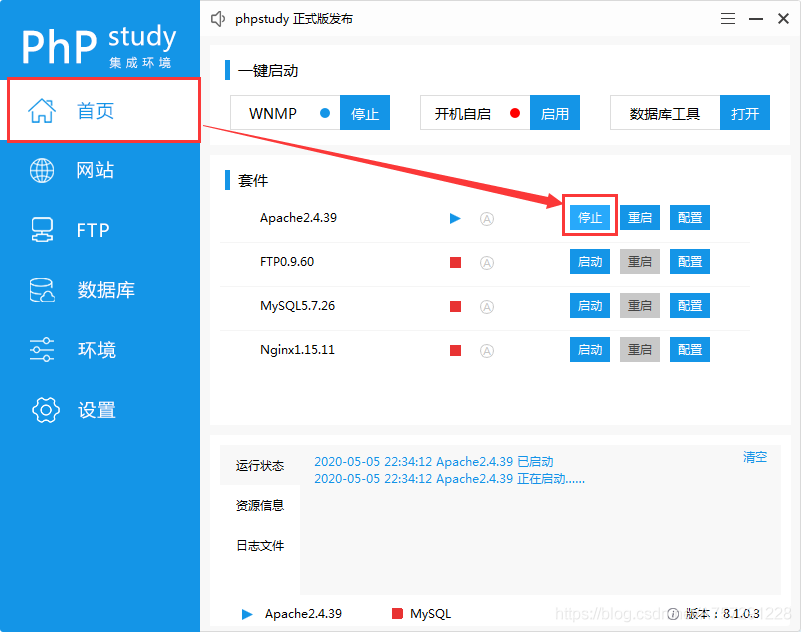Clear the log with 清空 link
Viewport: 801px width, 632px height.
(x=755, y=457)
